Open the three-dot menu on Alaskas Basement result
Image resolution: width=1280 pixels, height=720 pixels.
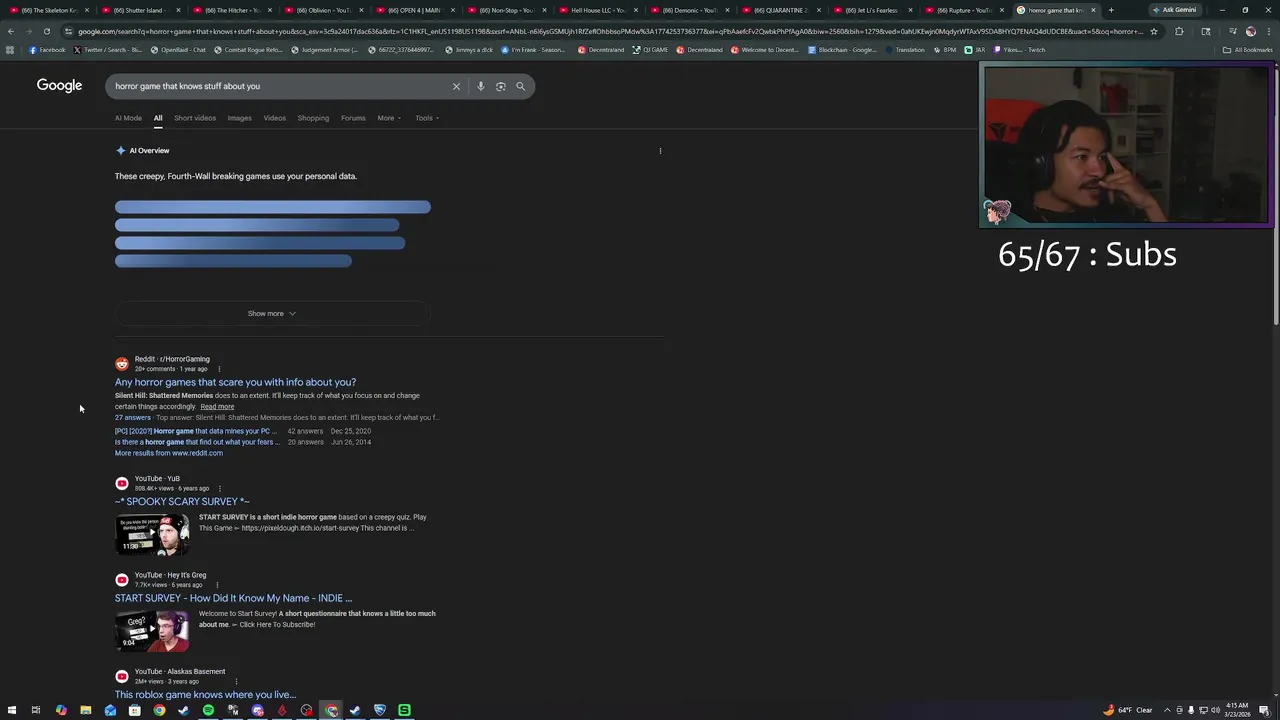[x=236, y=681]
